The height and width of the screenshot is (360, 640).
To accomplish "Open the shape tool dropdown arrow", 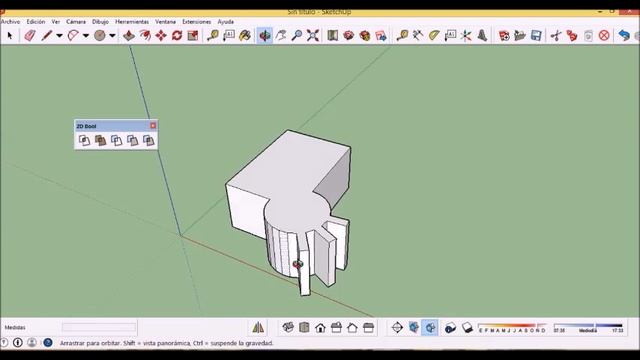I will (112, 36).
